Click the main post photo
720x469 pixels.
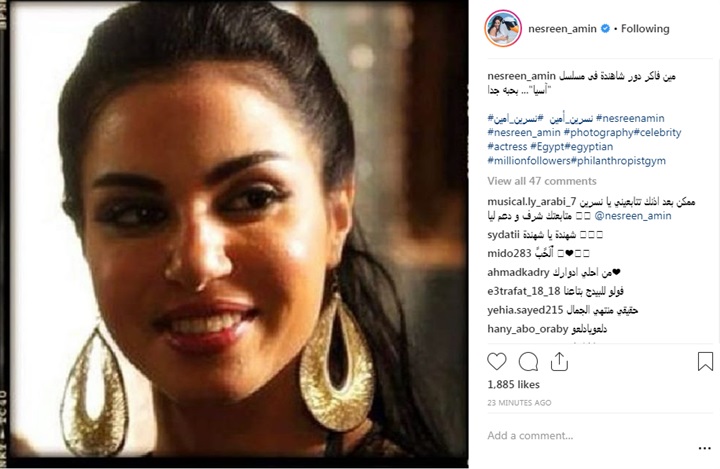click(236, 232)
